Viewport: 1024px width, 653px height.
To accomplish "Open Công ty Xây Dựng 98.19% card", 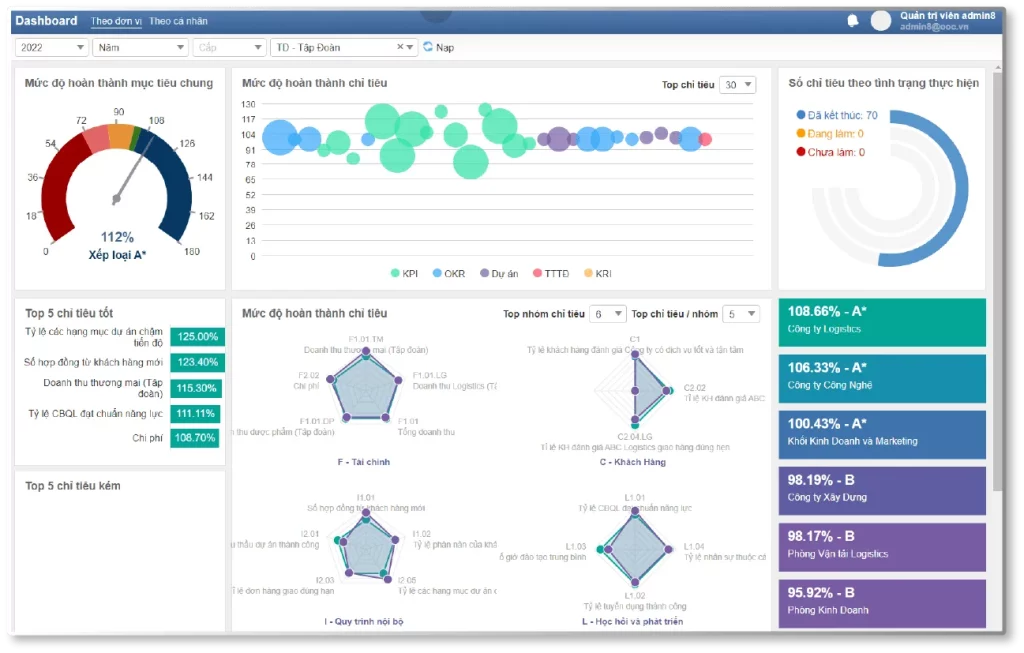I will (882, 491).
